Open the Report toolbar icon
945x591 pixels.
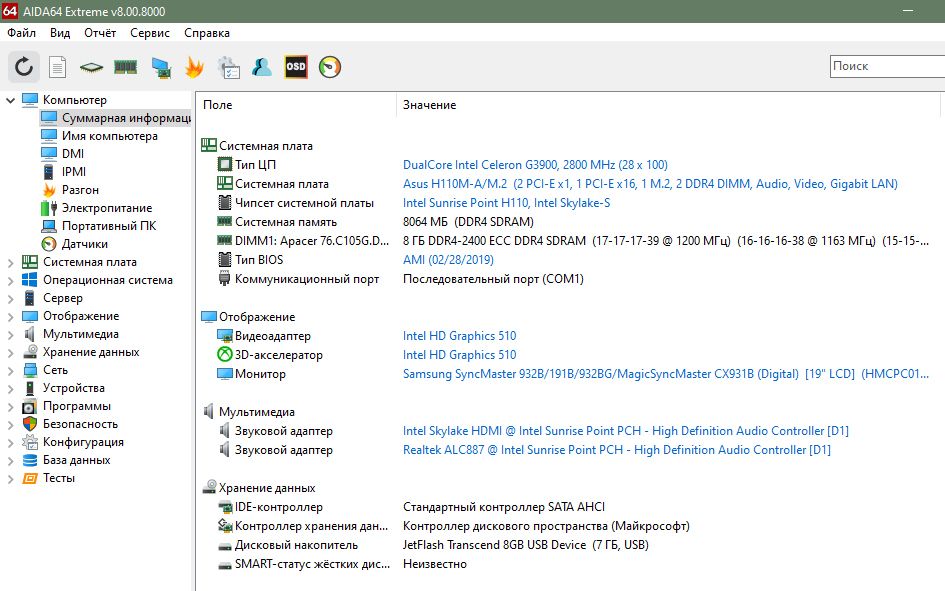(57, 67)
